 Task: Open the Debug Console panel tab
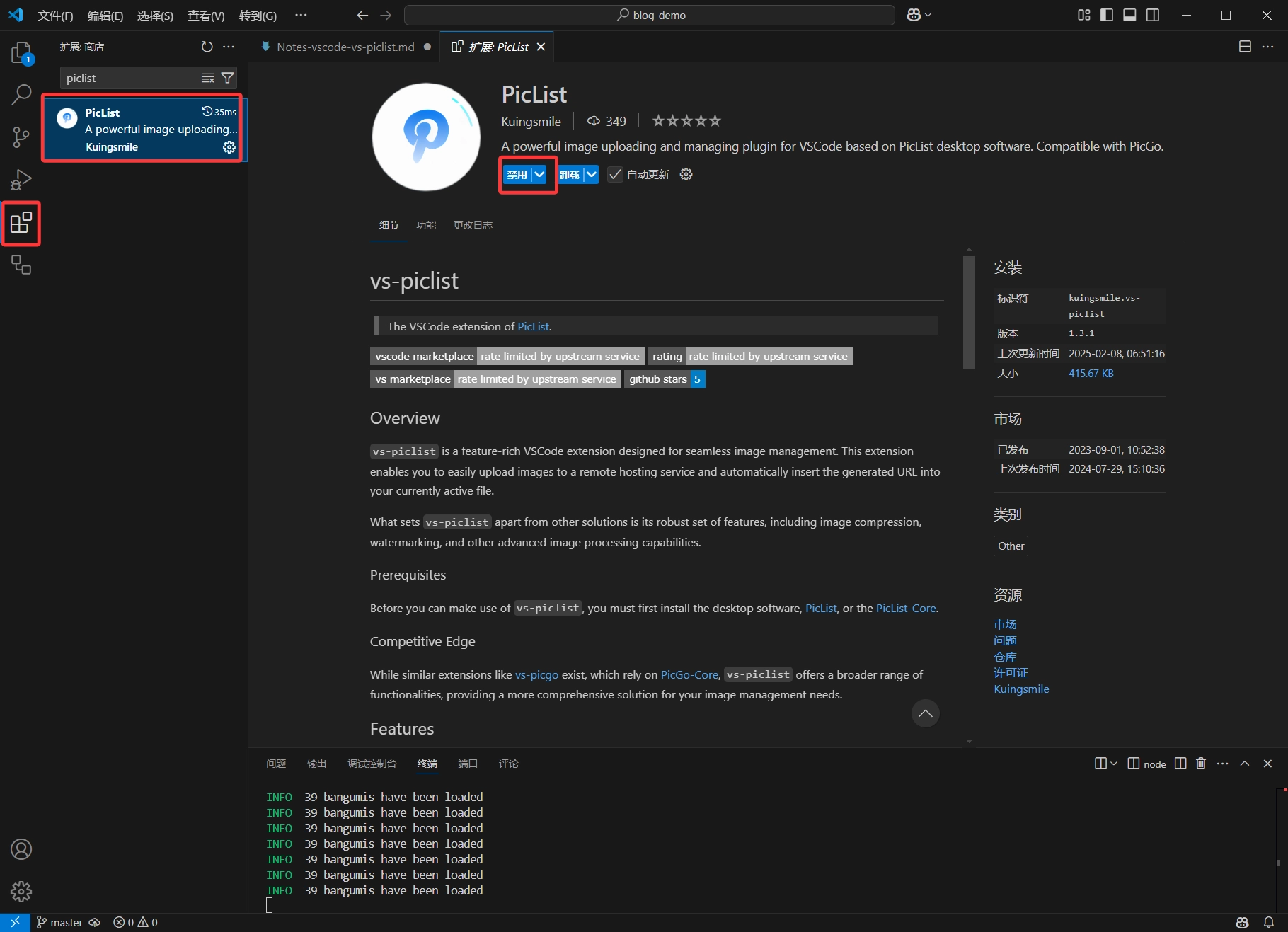click(x=372, y=764)
